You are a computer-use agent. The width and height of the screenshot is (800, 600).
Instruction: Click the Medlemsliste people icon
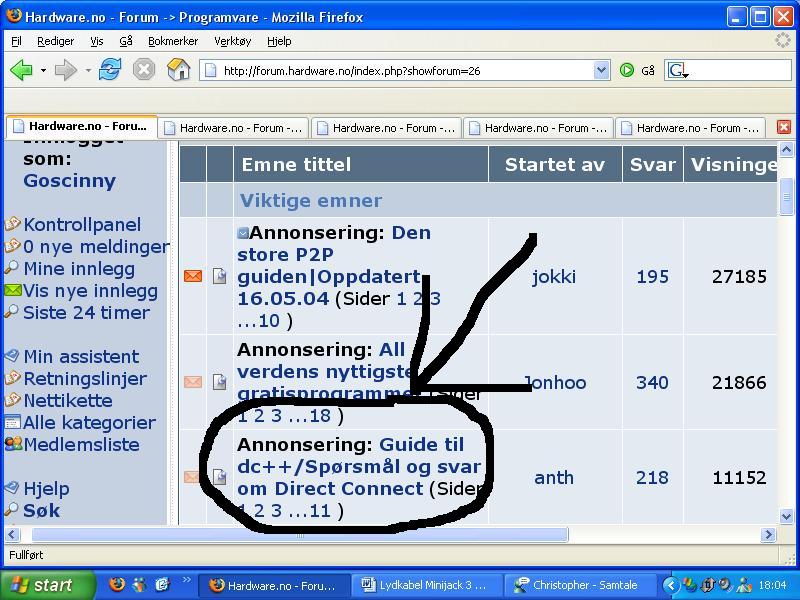click(13, 444)
